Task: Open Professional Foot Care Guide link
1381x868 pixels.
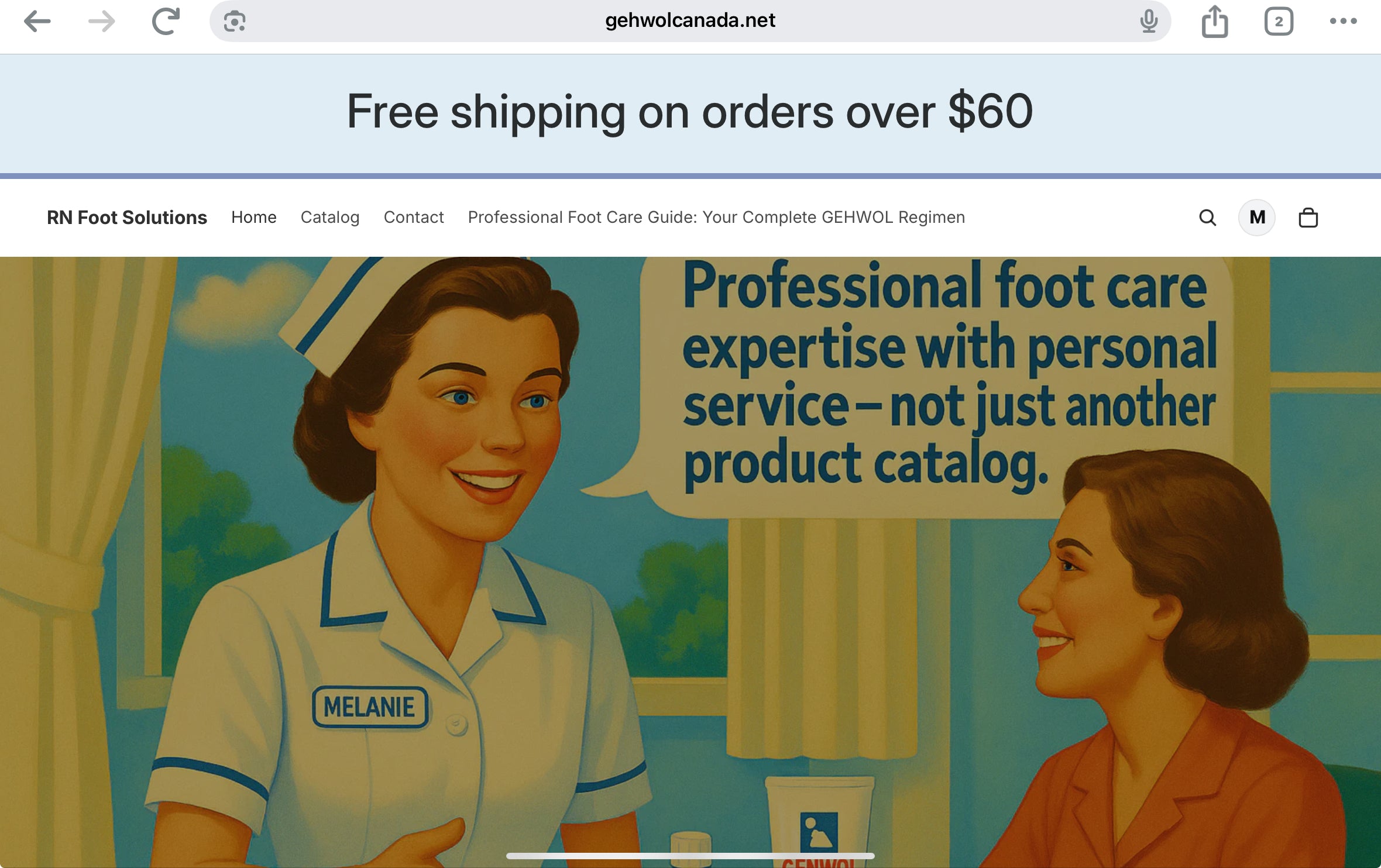Action: click(x=716, y=217)
